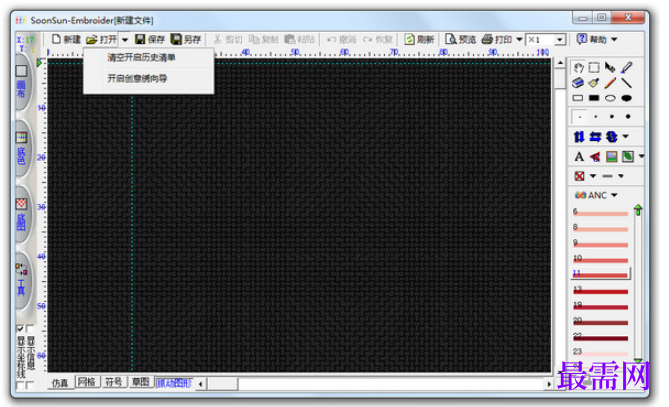This screenshot has width=669, height=407.
Task: Switch to the 网格 tab
Action: (87, 382)
